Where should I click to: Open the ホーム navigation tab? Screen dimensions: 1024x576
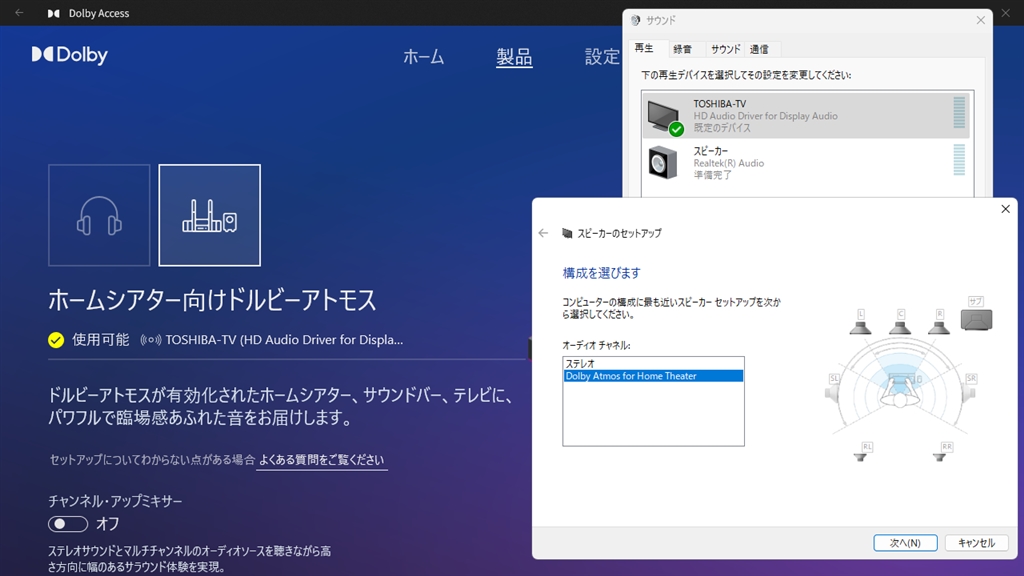pyautogui.click(x=424, y=57)
